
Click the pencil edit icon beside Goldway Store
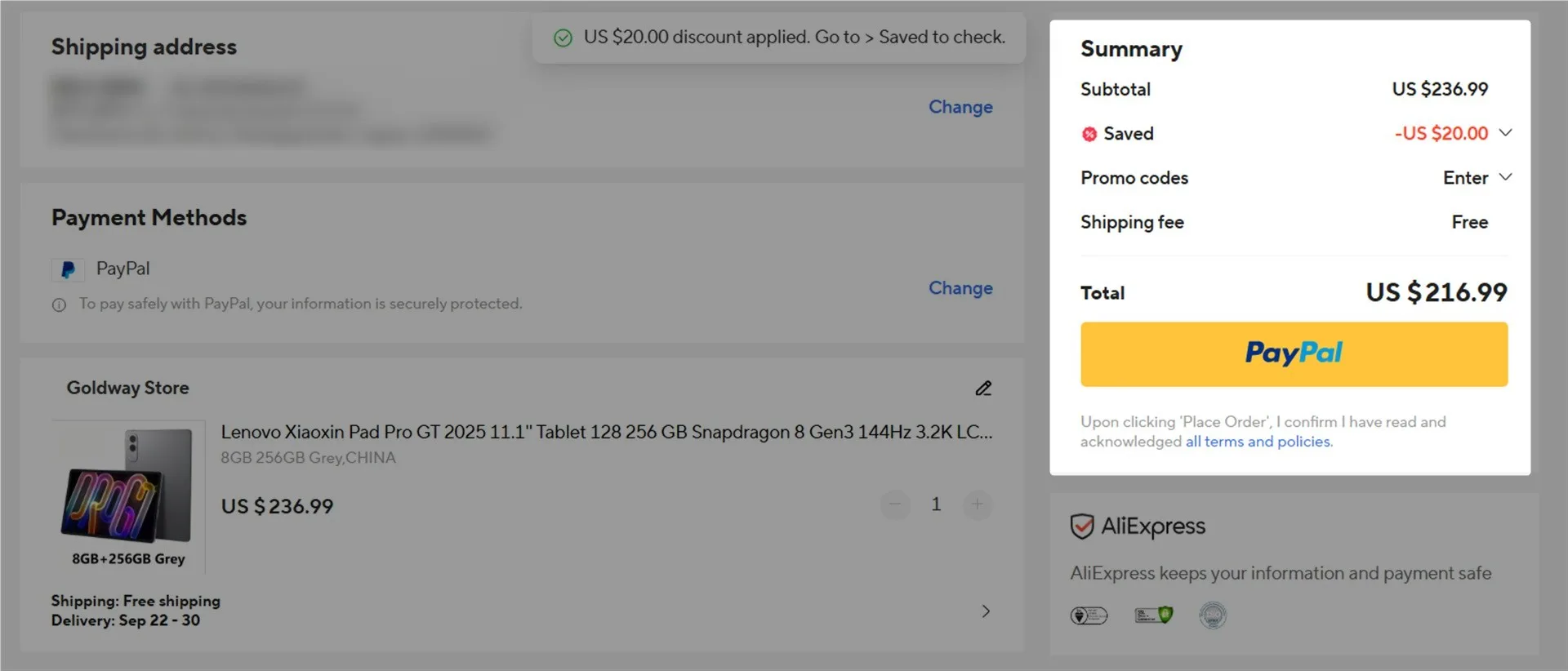983,389
